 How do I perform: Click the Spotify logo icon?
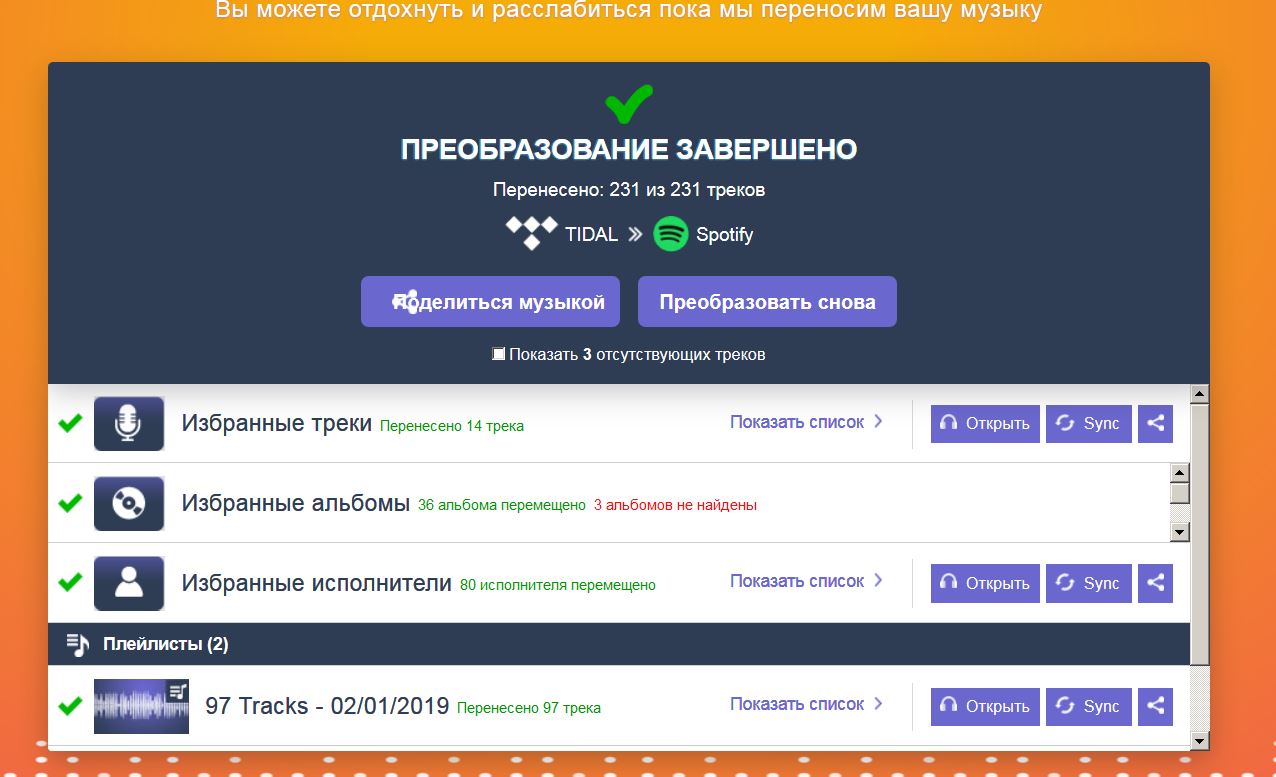click(670, 234)
